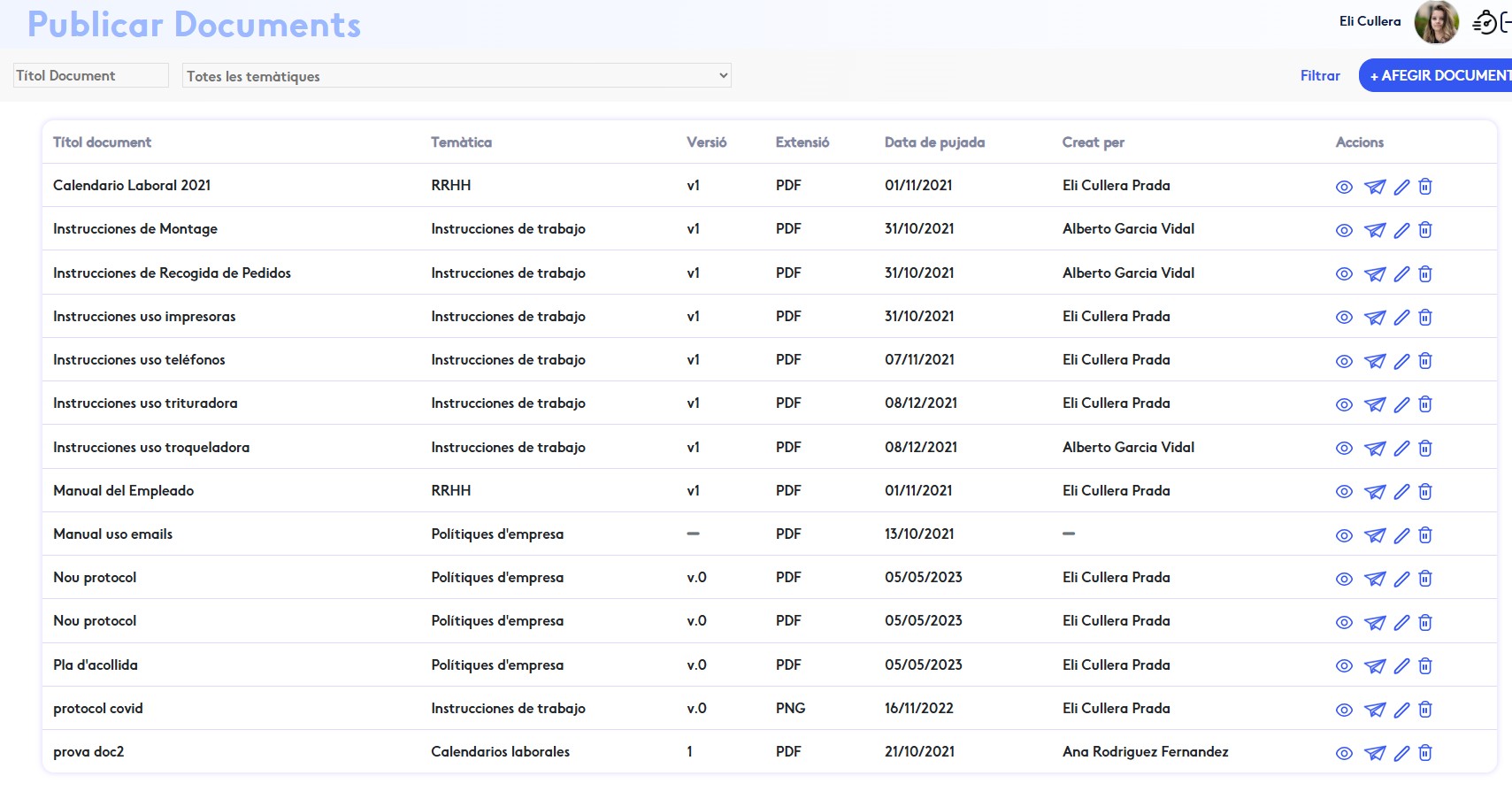This screenshot has height=799, width=1512.
Task: Send the Manual del Empleado document
Action: (1374, 492)
